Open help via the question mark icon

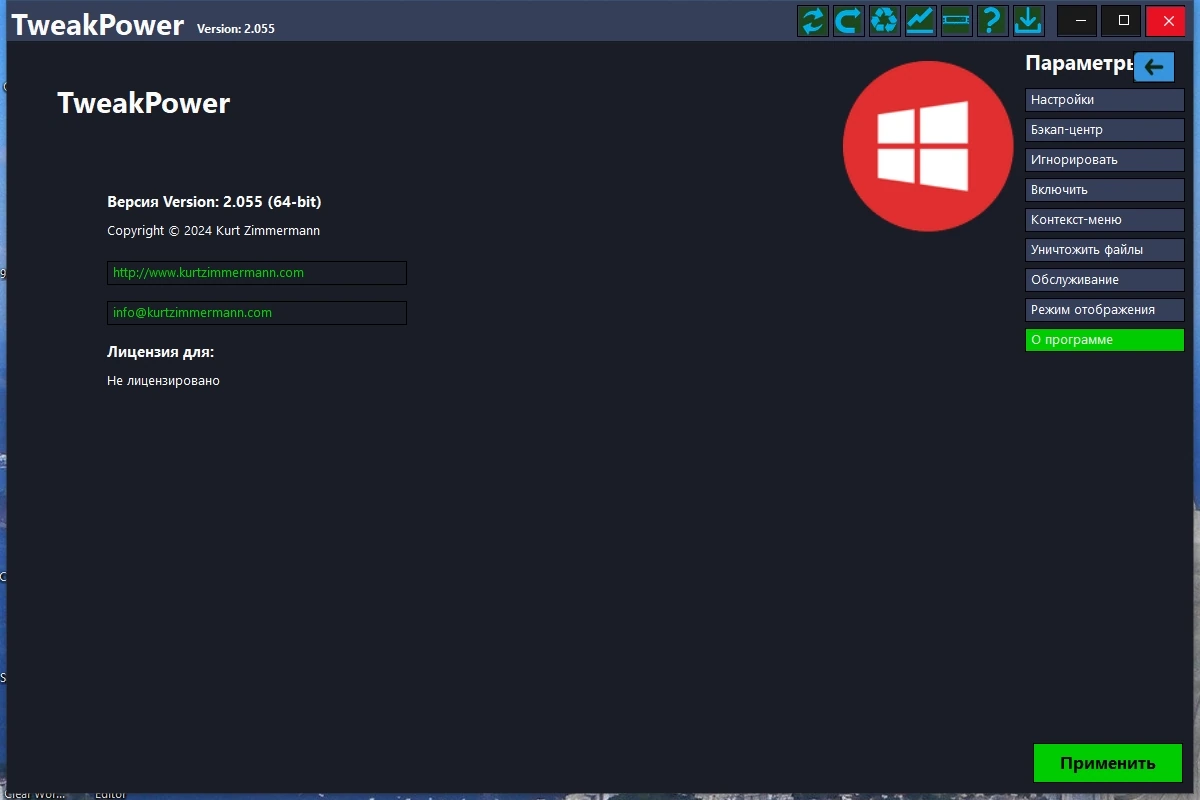(x=992, y=20)
